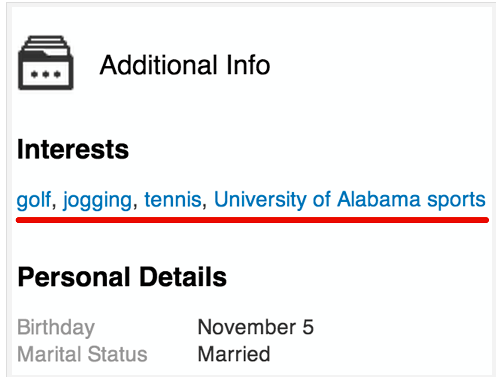Click the November 5 birthday value
This screenshot has height=377, width=496.
256,327
